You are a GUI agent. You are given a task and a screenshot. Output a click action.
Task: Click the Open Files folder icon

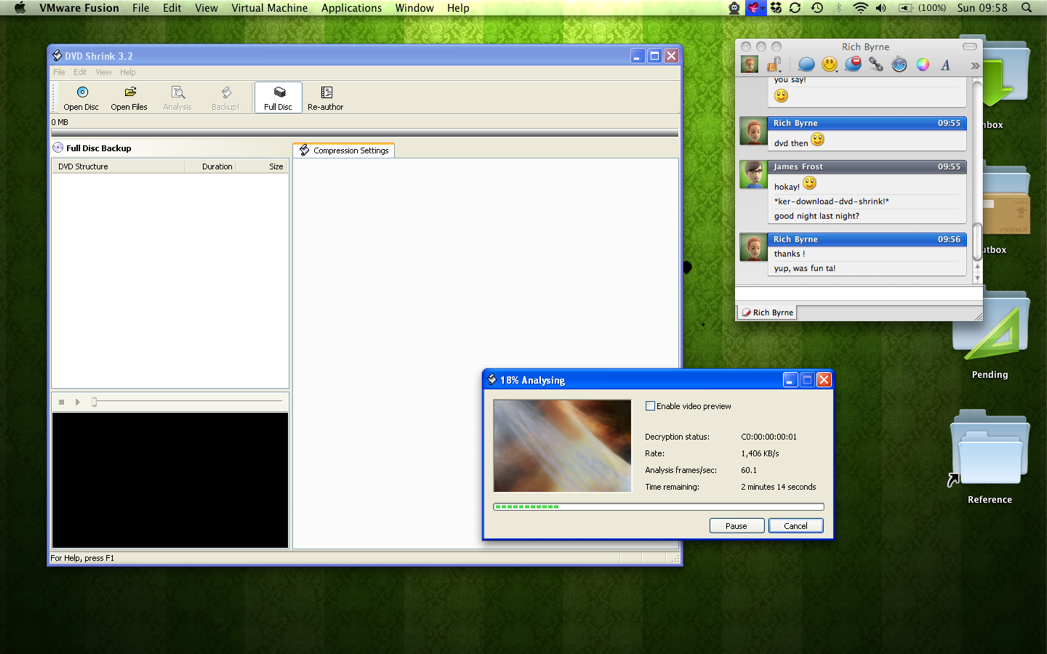(129, 97)
